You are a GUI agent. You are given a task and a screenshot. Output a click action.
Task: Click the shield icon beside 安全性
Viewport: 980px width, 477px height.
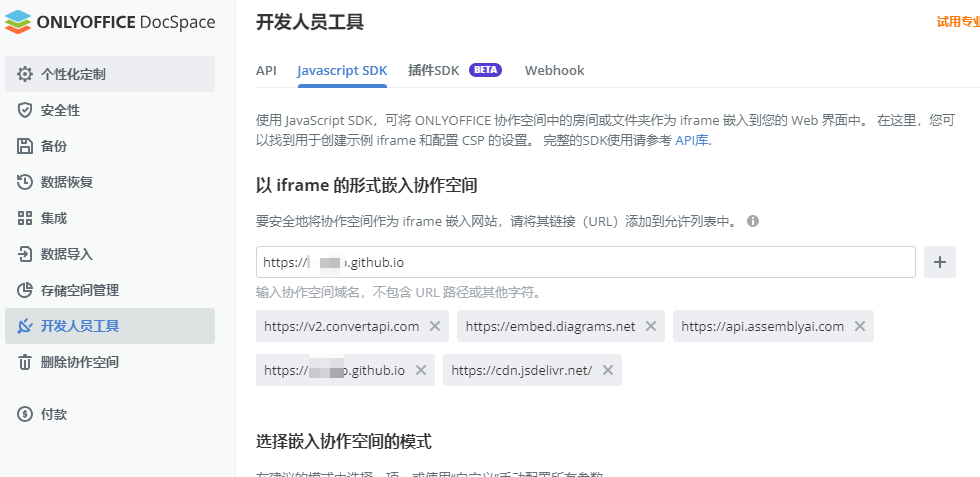(24, 111)
